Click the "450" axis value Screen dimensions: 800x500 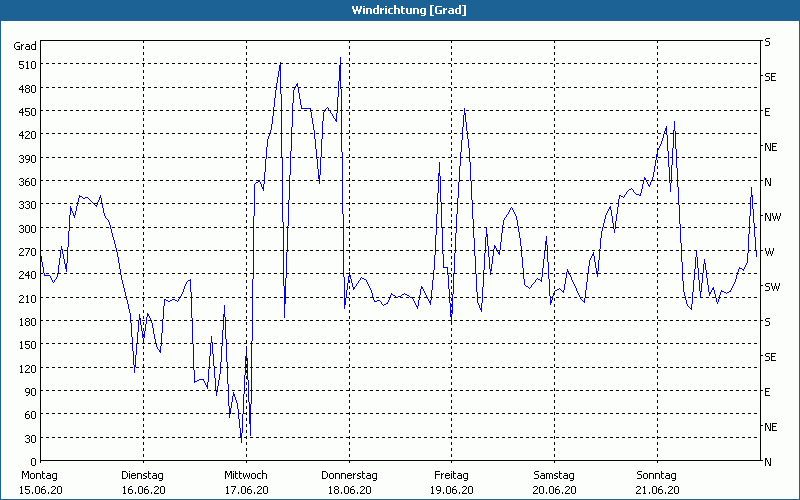(28, 112)
